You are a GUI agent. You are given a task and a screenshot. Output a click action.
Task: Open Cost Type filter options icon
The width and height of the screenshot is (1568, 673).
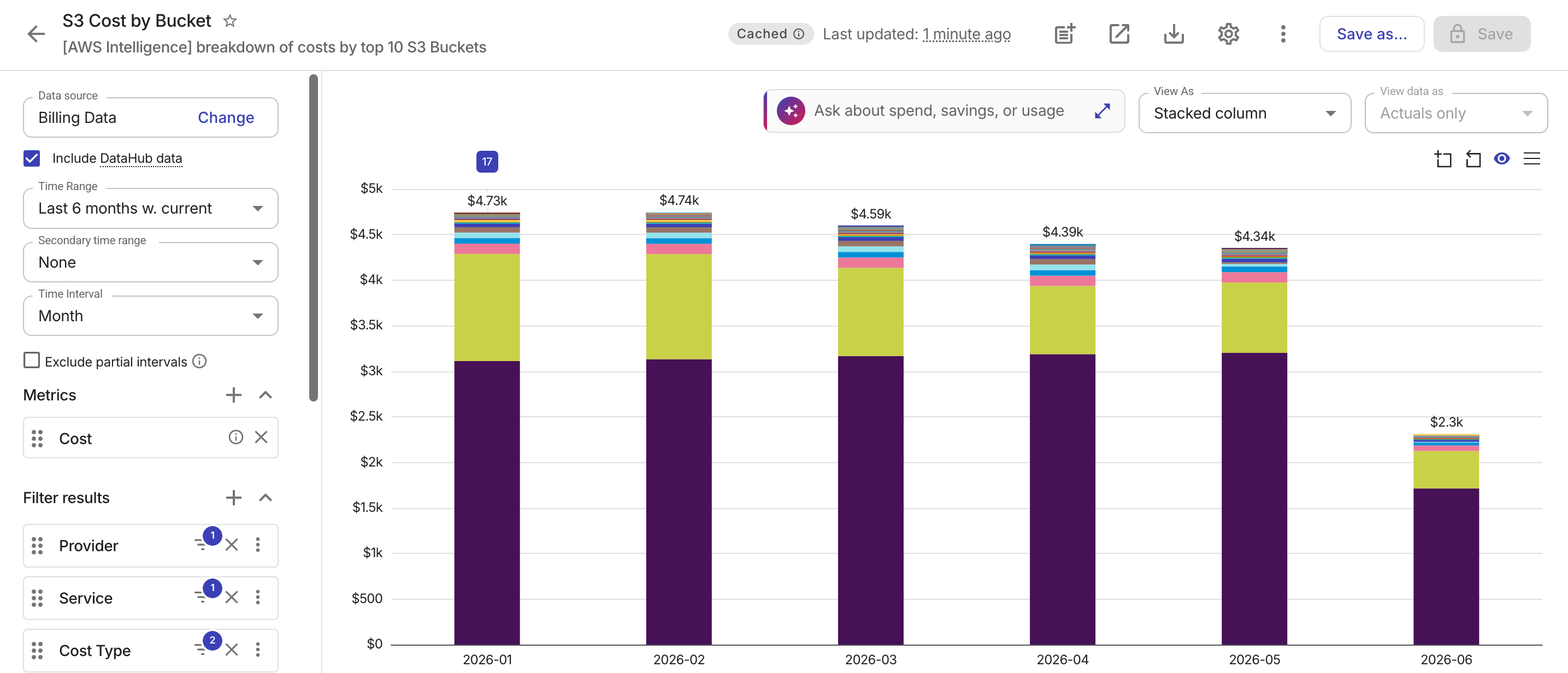tap(202, 648)
